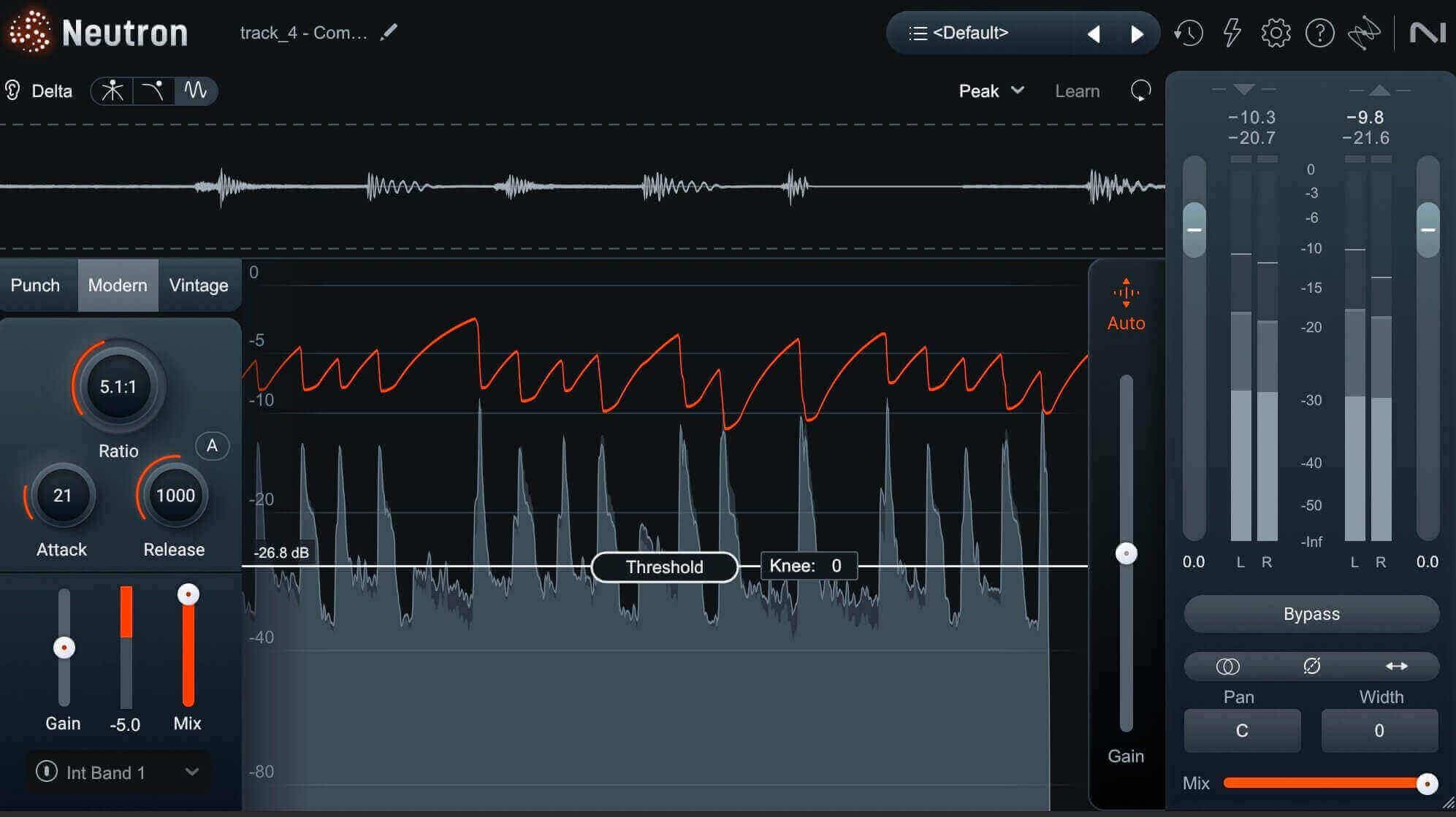Select the curve detection filter icon
Screen dimensions: 1456x817
tap(153, 91)
